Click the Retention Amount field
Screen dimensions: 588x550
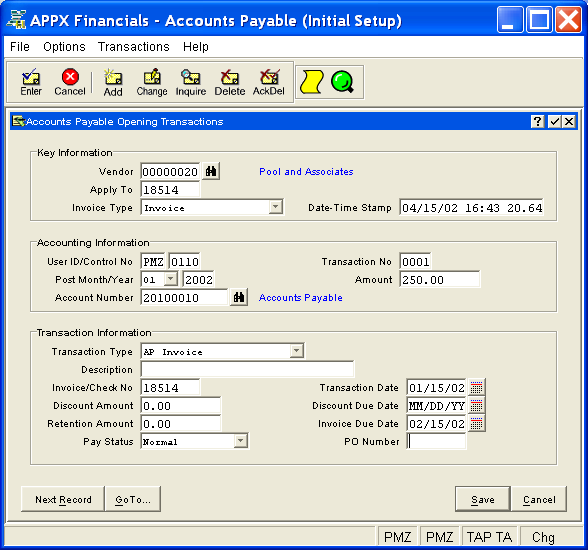coord(181,424)
